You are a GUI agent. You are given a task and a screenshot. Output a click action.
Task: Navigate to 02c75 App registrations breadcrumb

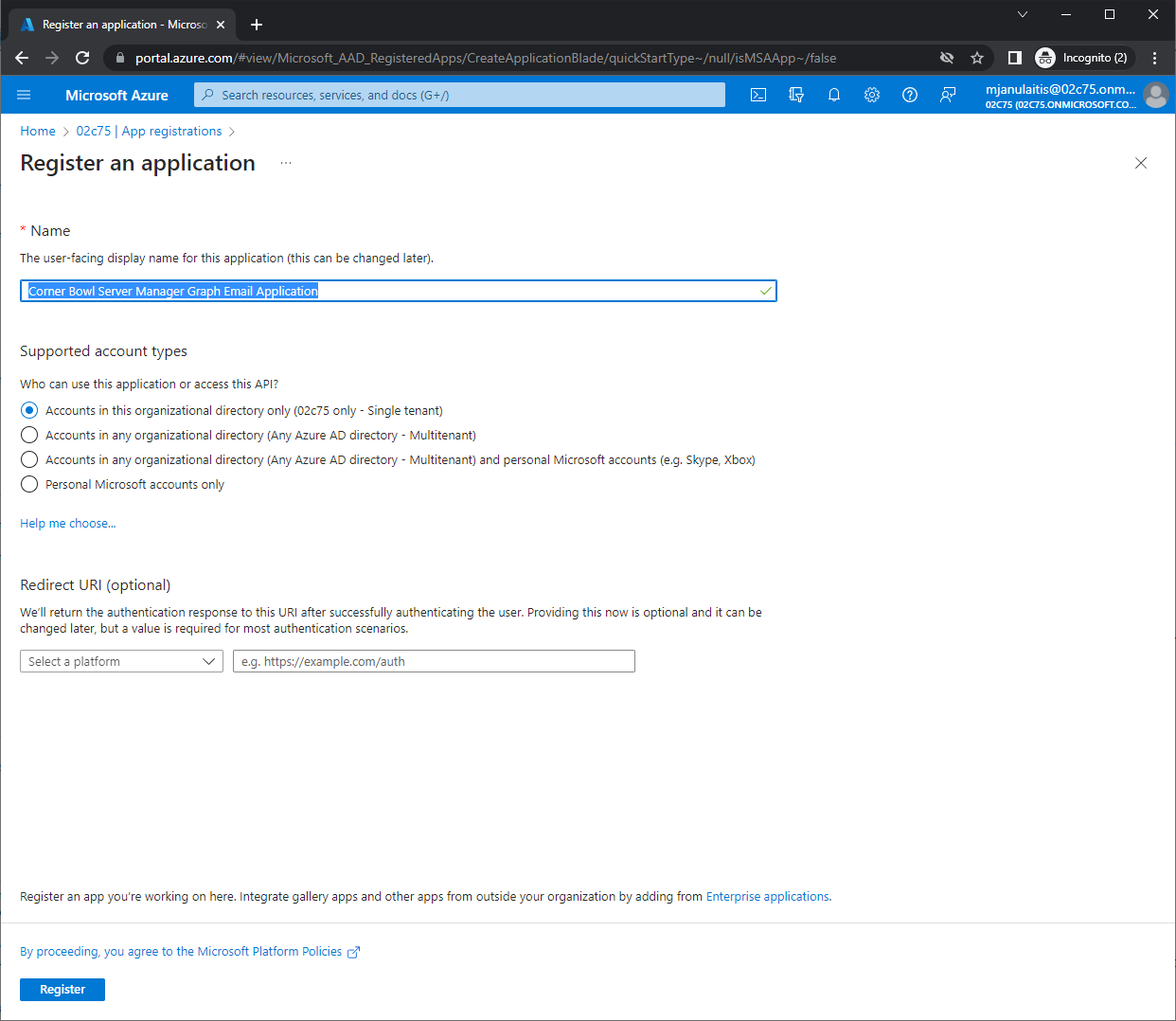(x=149, y=131)
